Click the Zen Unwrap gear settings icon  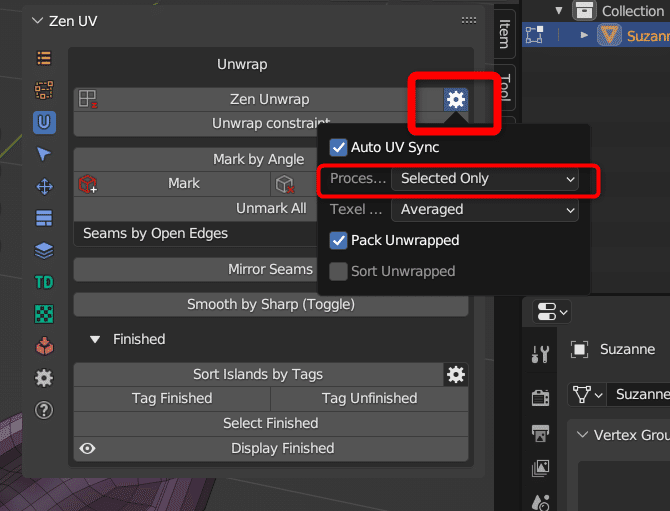coord(455,100)
